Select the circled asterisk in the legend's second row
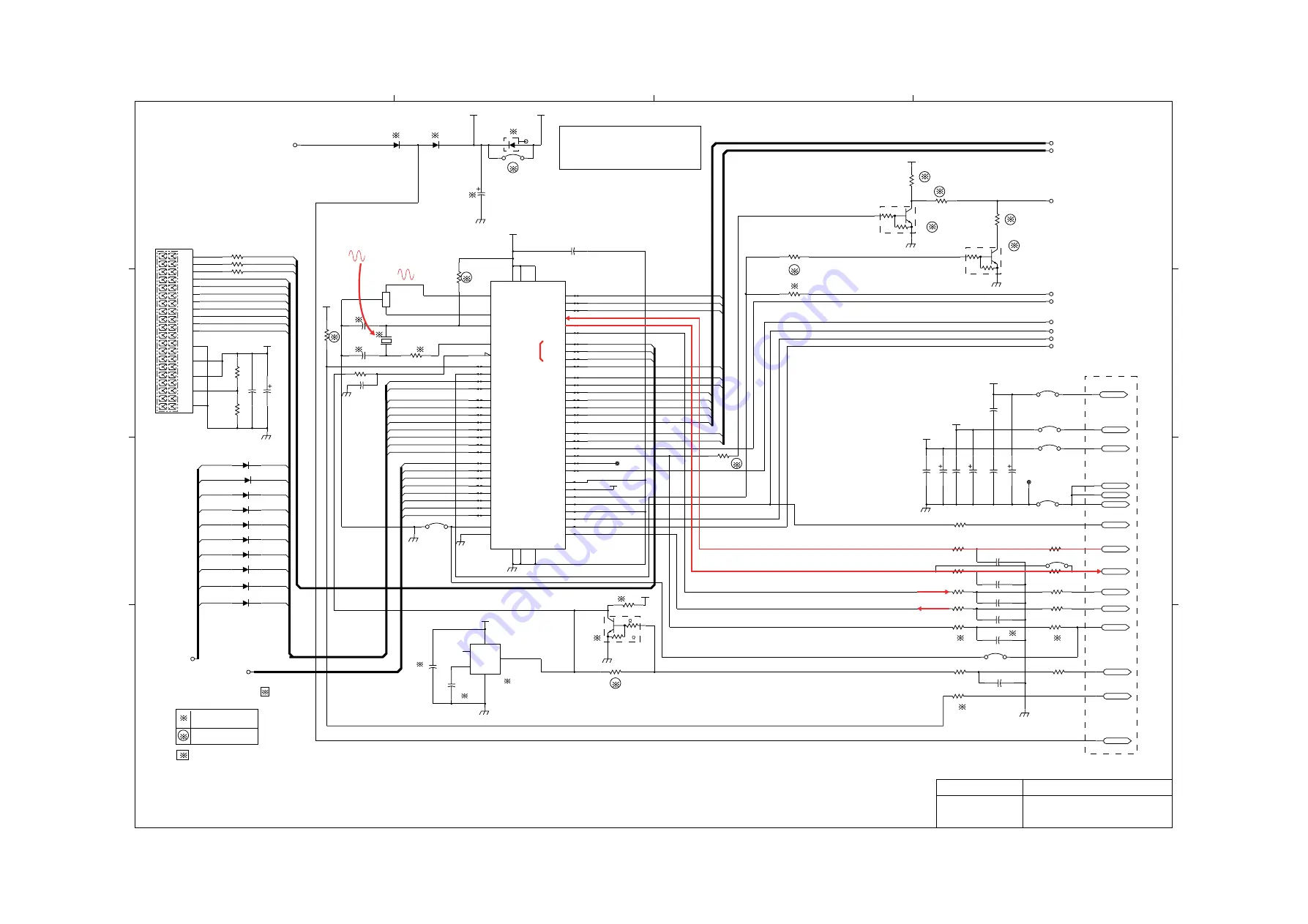The image size is (1308, 924). [184, 736]
